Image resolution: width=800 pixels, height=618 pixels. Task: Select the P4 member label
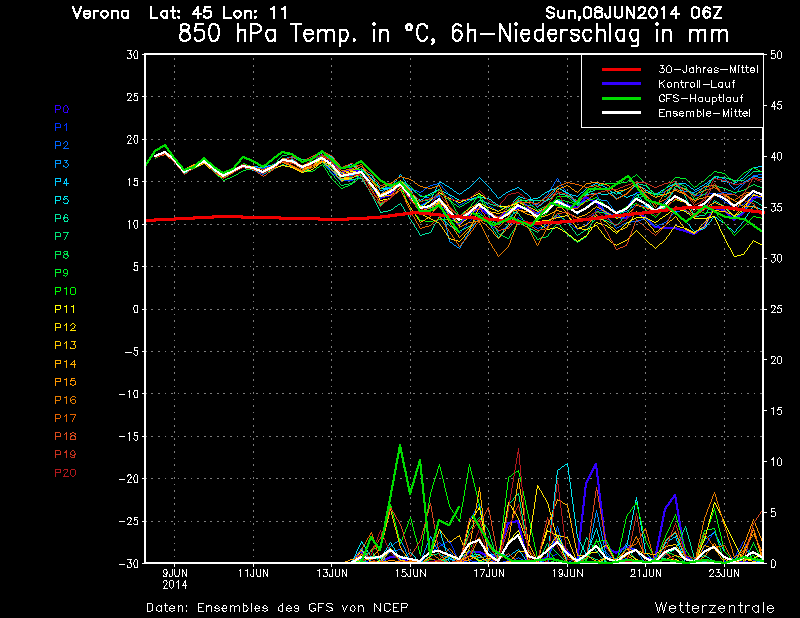coord(62,182)
